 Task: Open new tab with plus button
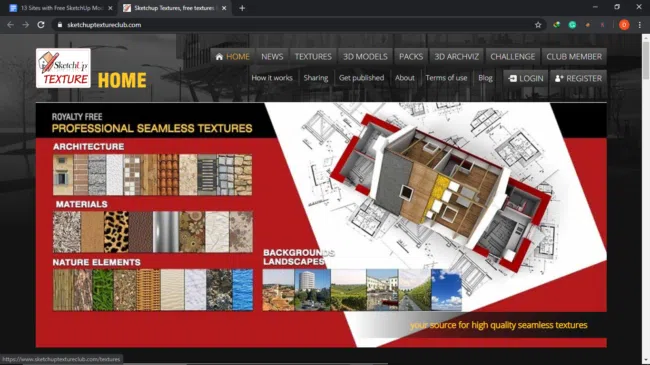[x=242, y=8]
